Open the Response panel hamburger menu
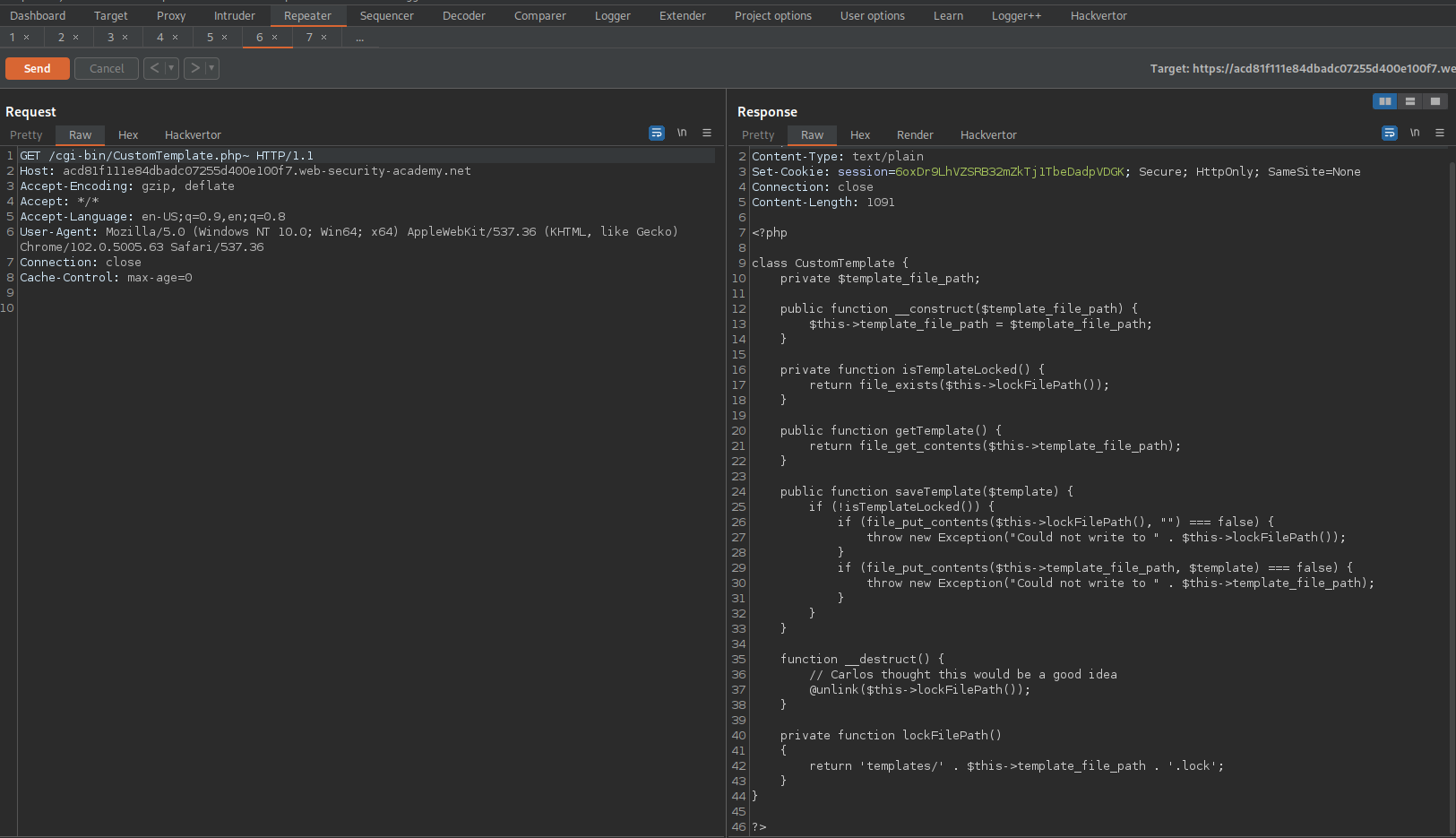 pyautogui.click(x=1440, y=133)
